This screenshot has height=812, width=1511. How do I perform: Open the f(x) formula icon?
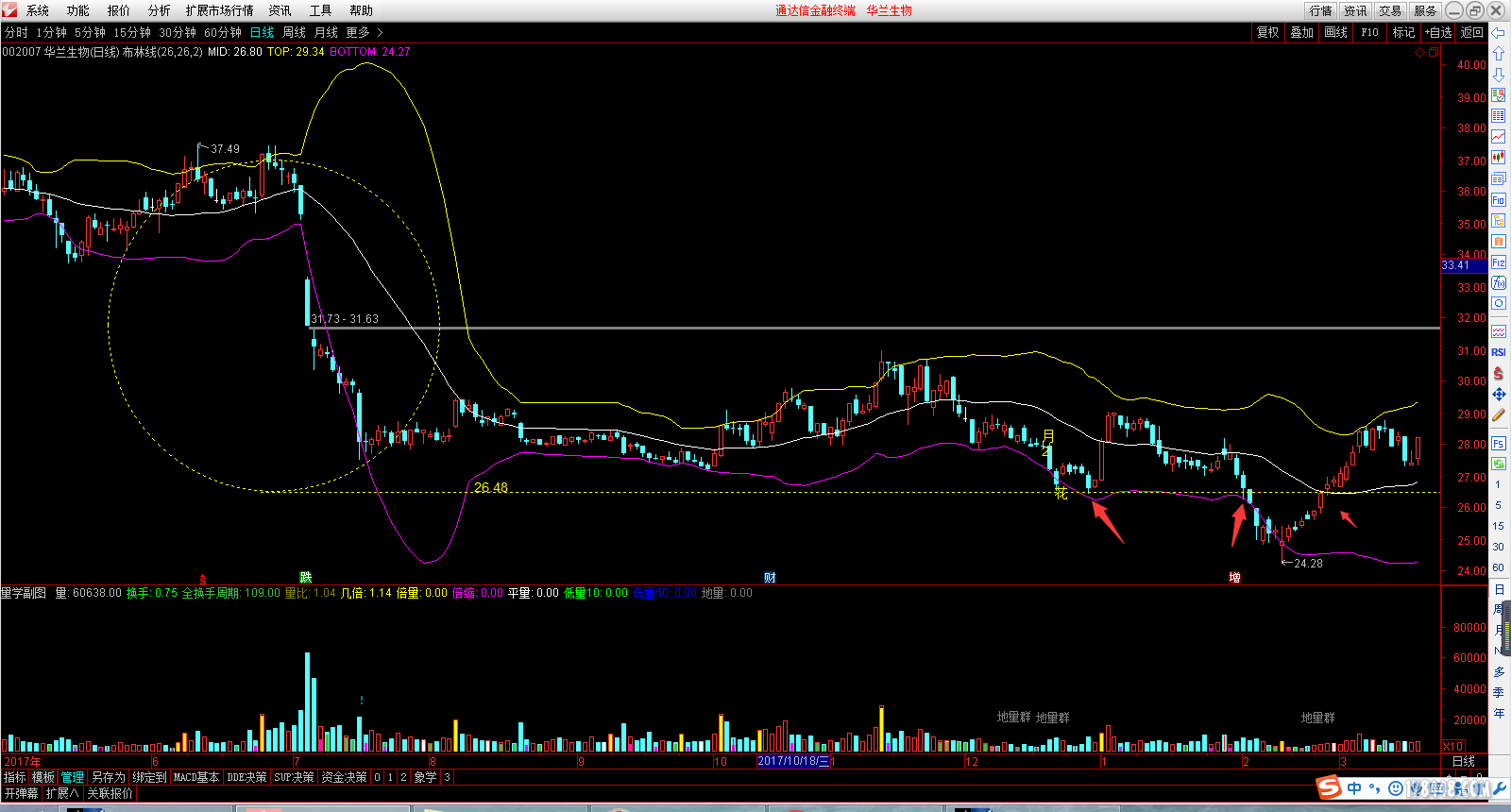(1499, 283)
